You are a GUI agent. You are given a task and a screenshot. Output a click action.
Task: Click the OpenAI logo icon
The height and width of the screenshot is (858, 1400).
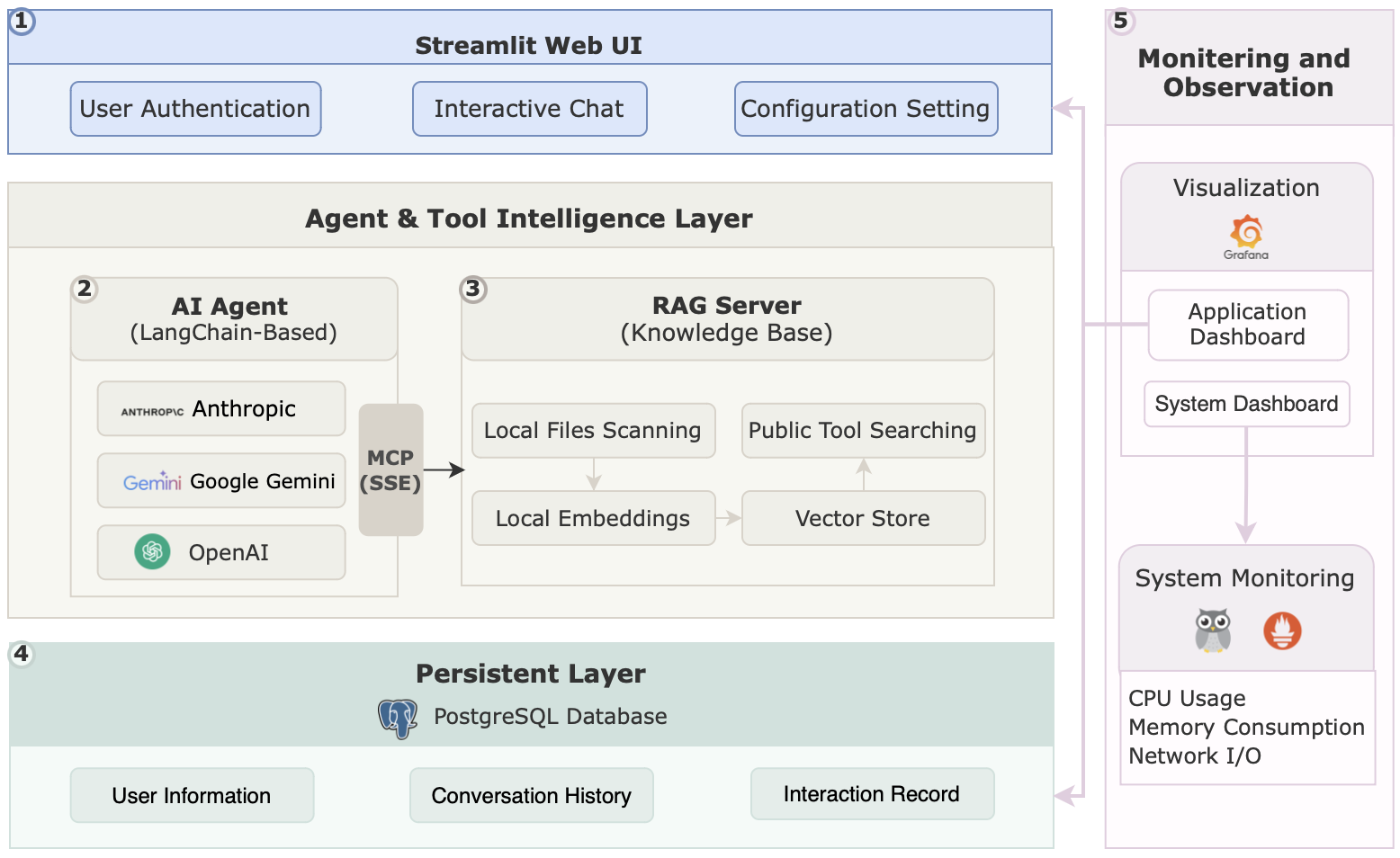coord(152,551)
